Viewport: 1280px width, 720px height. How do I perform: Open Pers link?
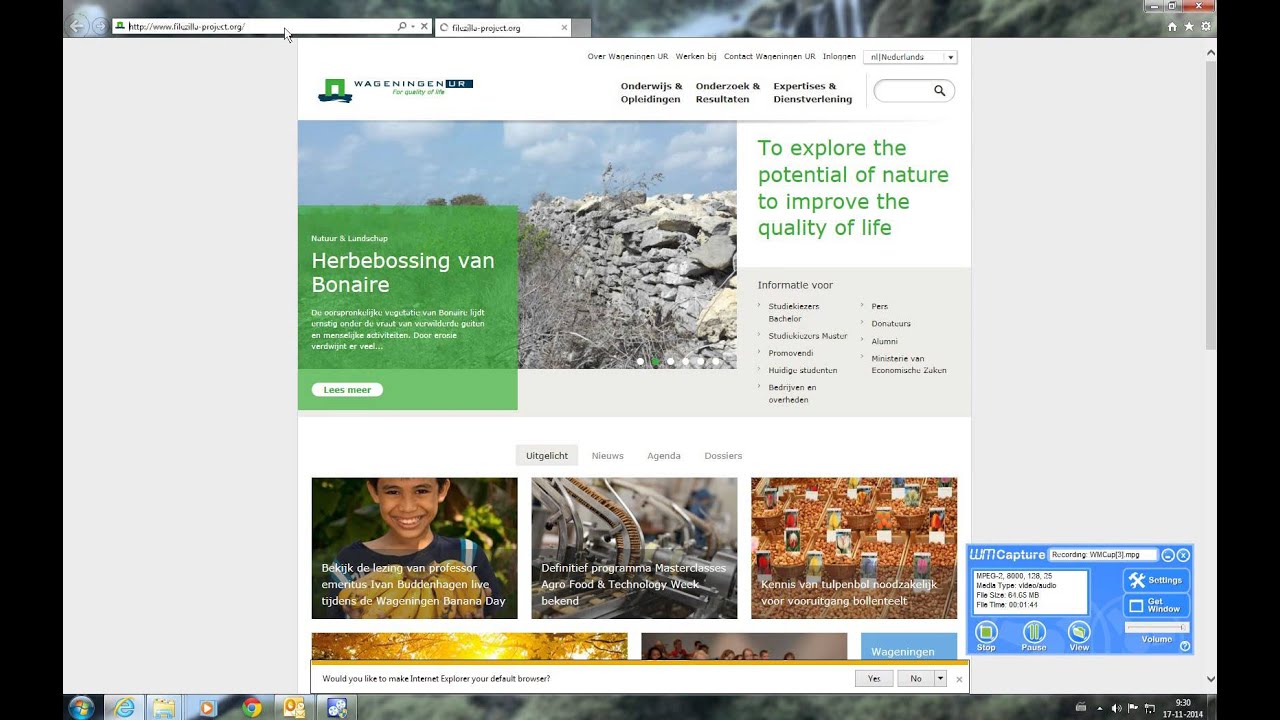[x=879, y=306]
